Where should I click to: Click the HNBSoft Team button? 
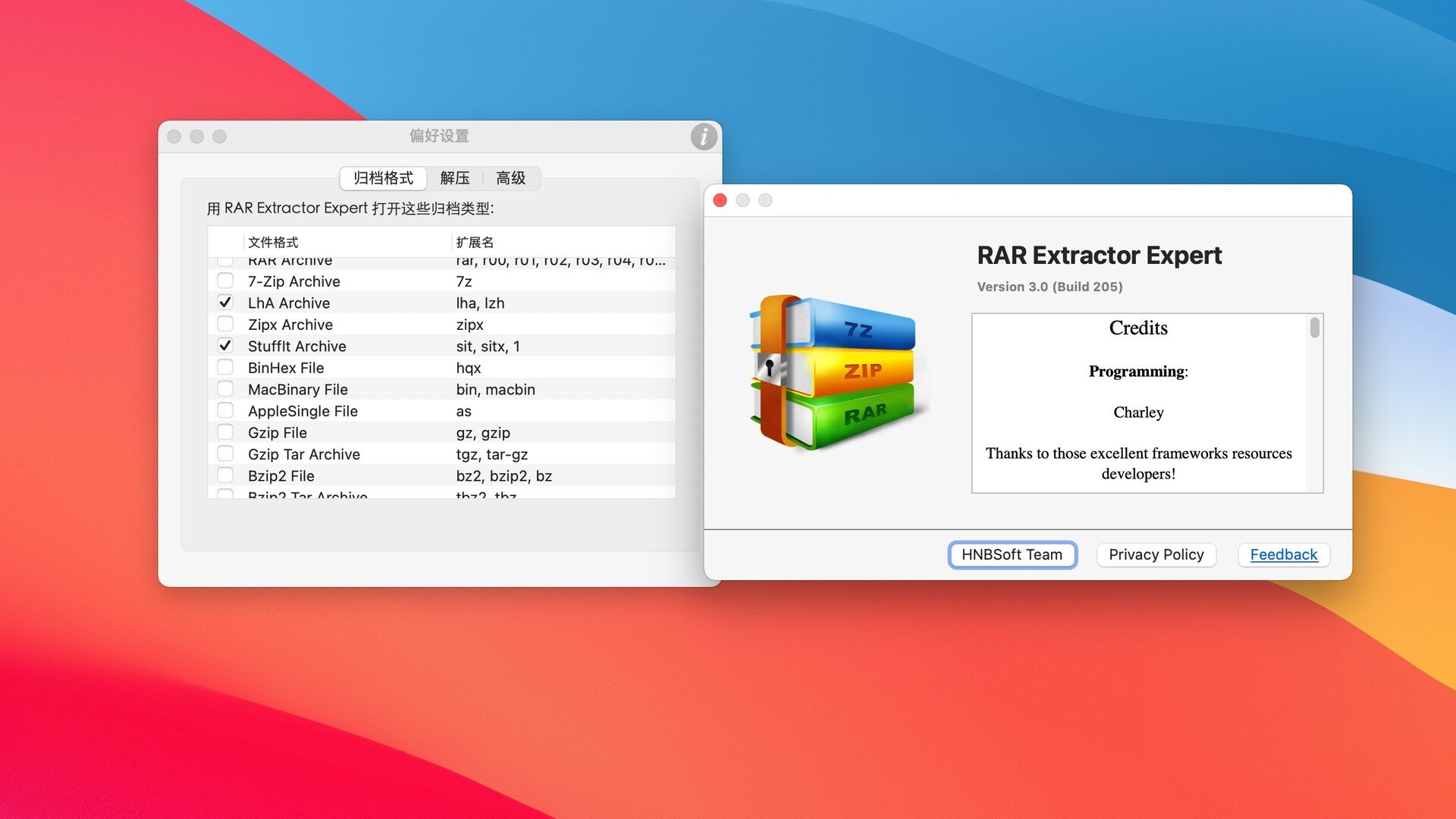point(1012,554)
